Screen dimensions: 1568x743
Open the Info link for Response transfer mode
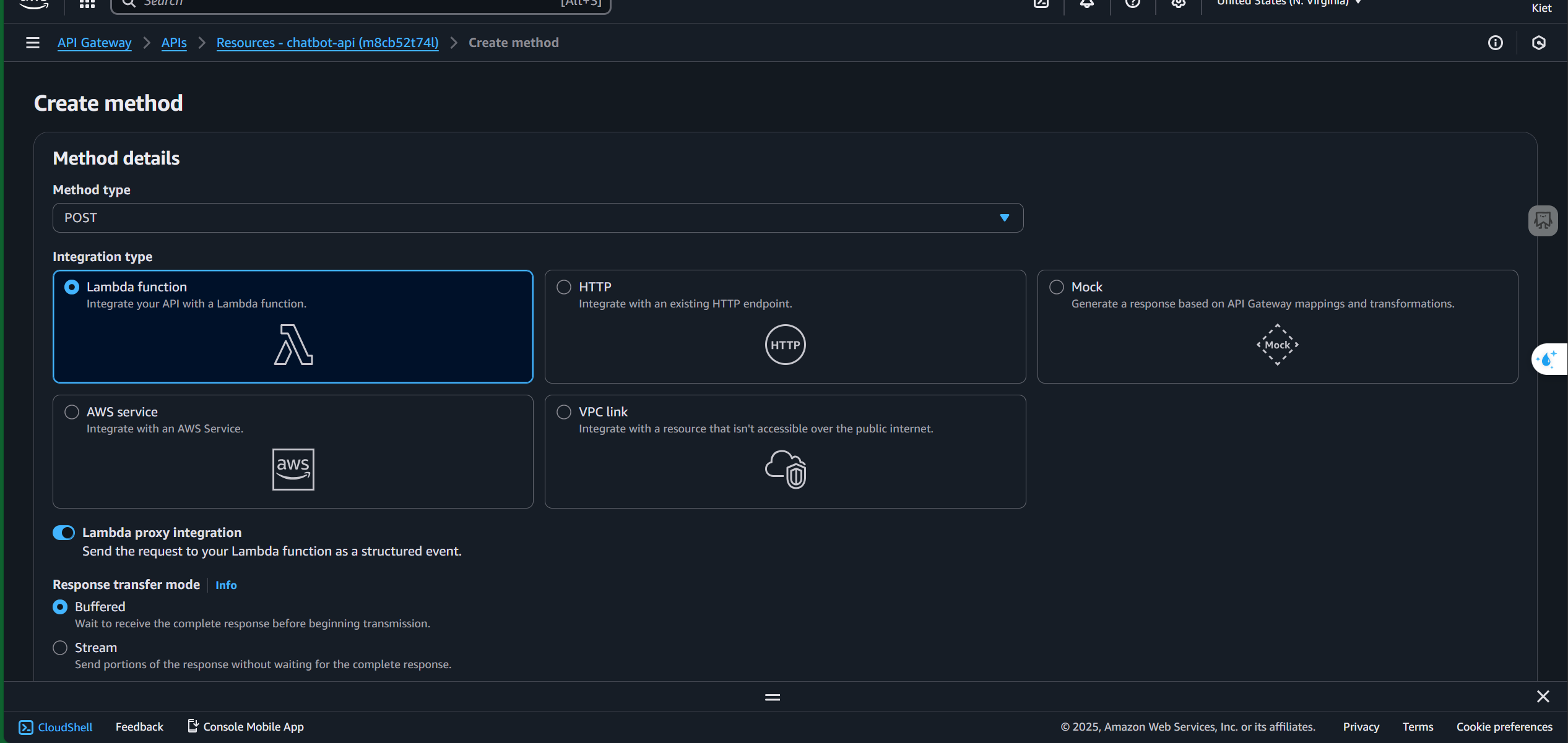(x=226, y=585)
